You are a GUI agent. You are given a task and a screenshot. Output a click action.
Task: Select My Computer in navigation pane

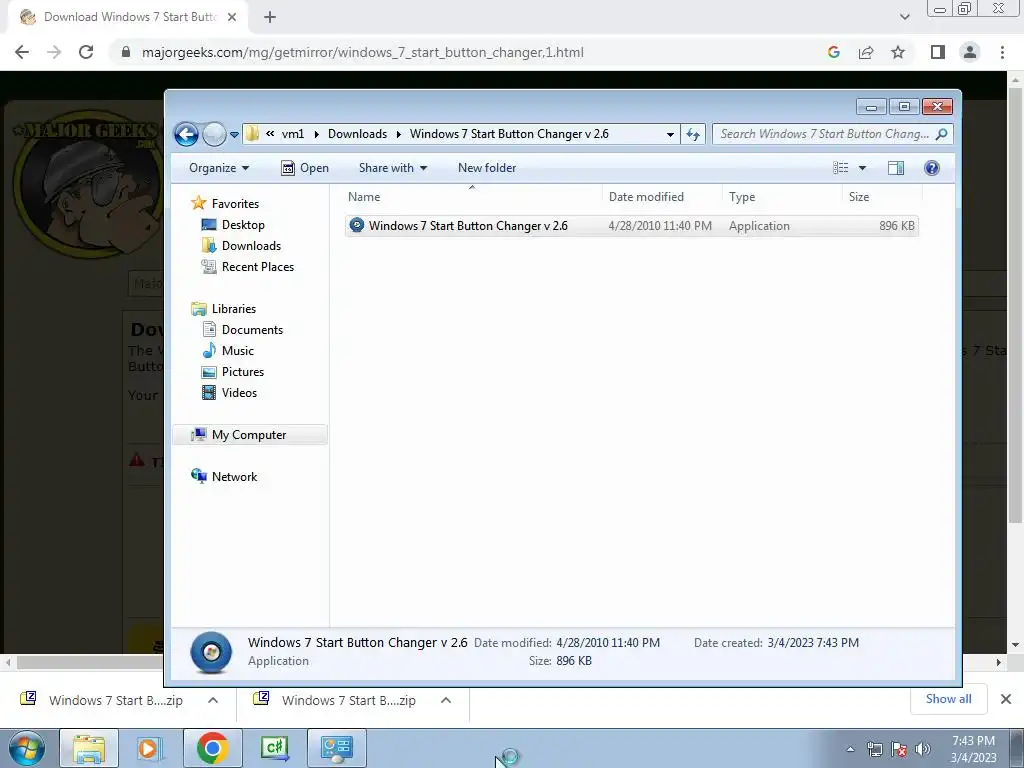click(249, 435)
